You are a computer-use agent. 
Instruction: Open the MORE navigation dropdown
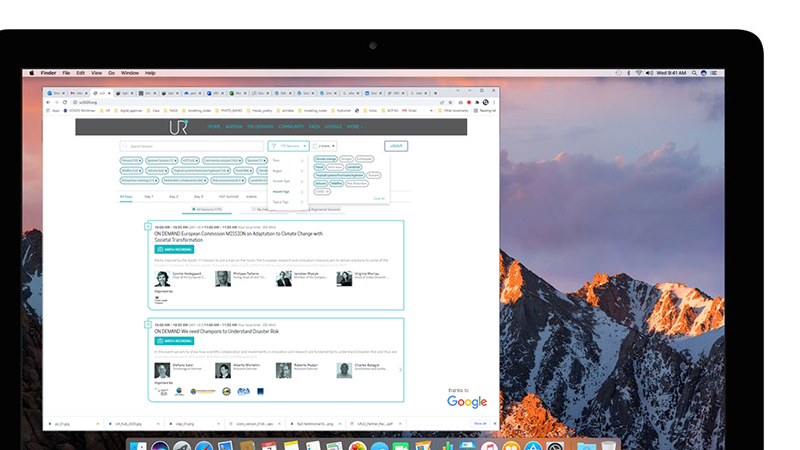pyautogui.click(x=355, y=127)
